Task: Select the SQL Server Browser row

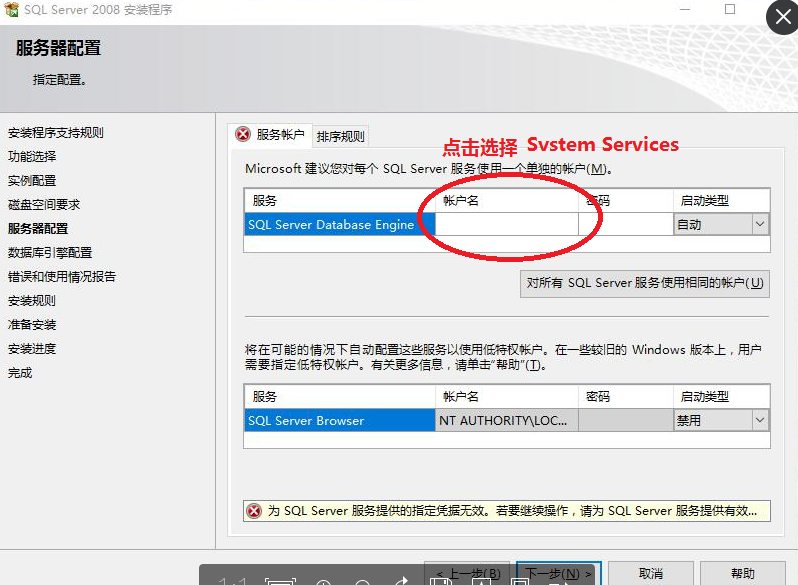Action: pyautogui.click(x=339, y=421)
